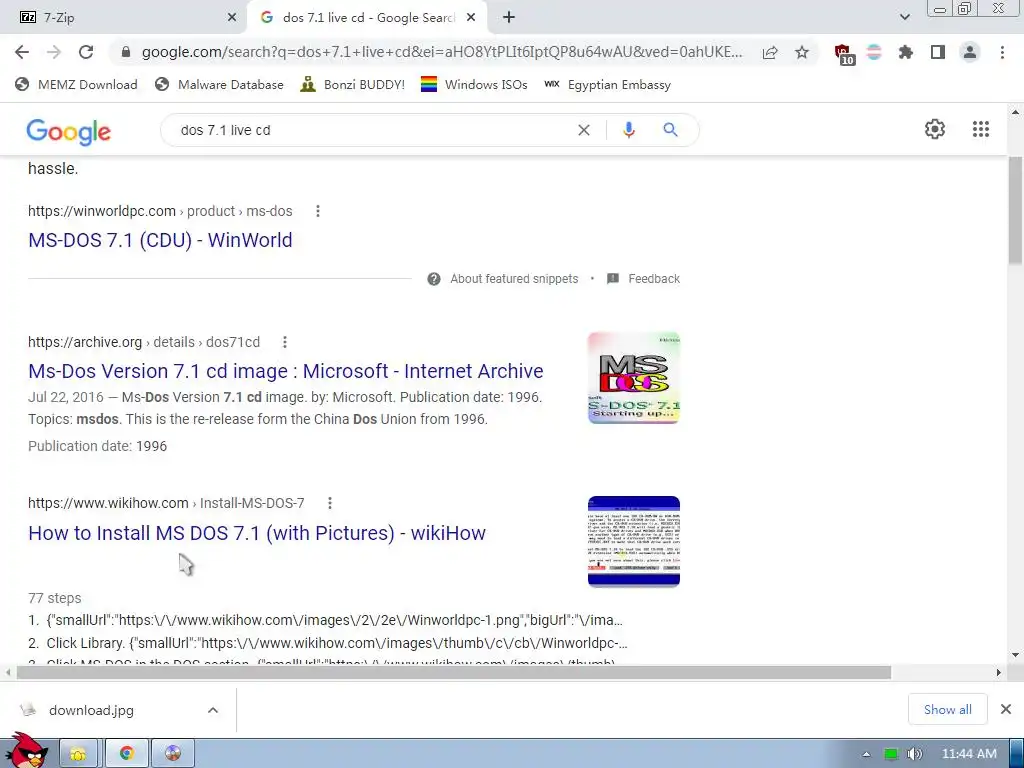Screen dimensions: 1024x768
Task: Go back to the previous page
Action: point(22,52)
